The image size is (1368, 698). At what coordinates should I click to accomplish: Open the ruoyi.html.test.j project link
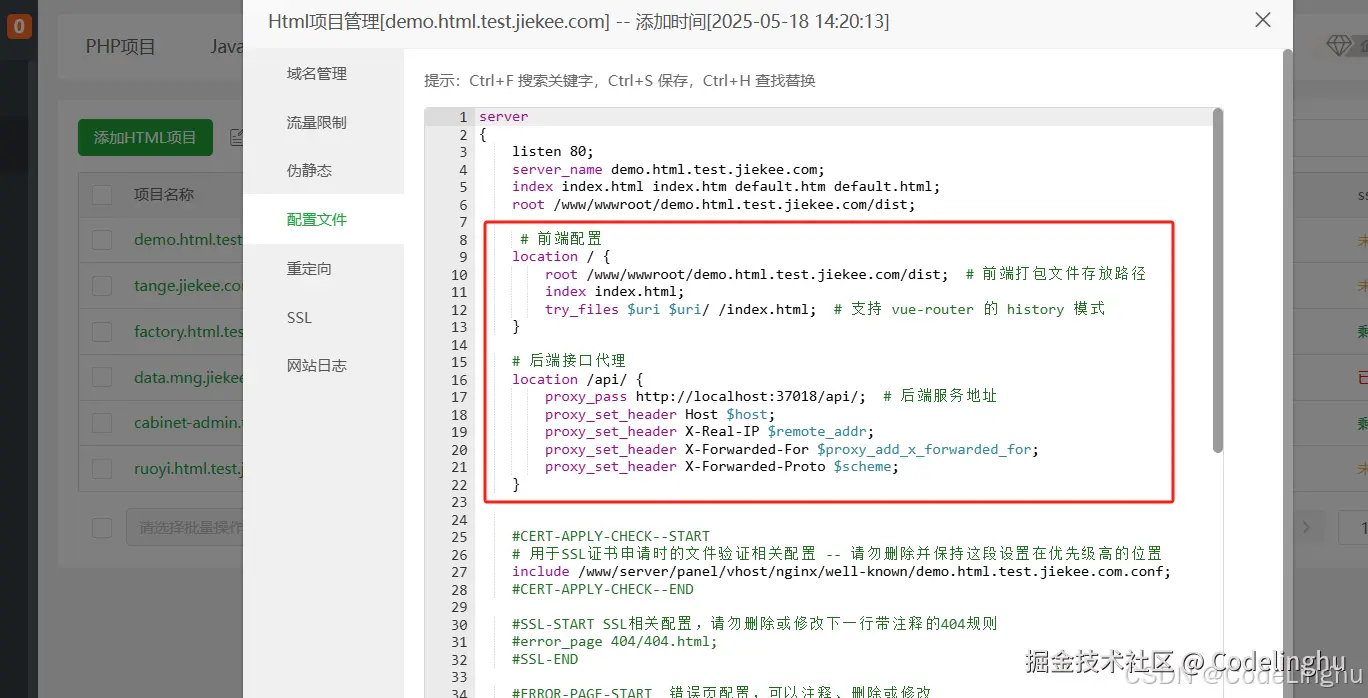pos(188,468)
